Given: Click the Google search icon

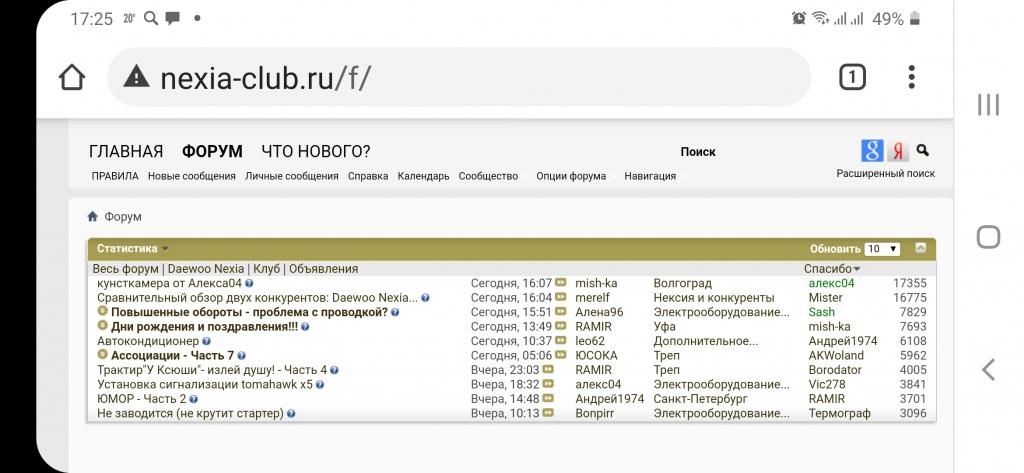Looking at the screenshot, I should point(873,150).
